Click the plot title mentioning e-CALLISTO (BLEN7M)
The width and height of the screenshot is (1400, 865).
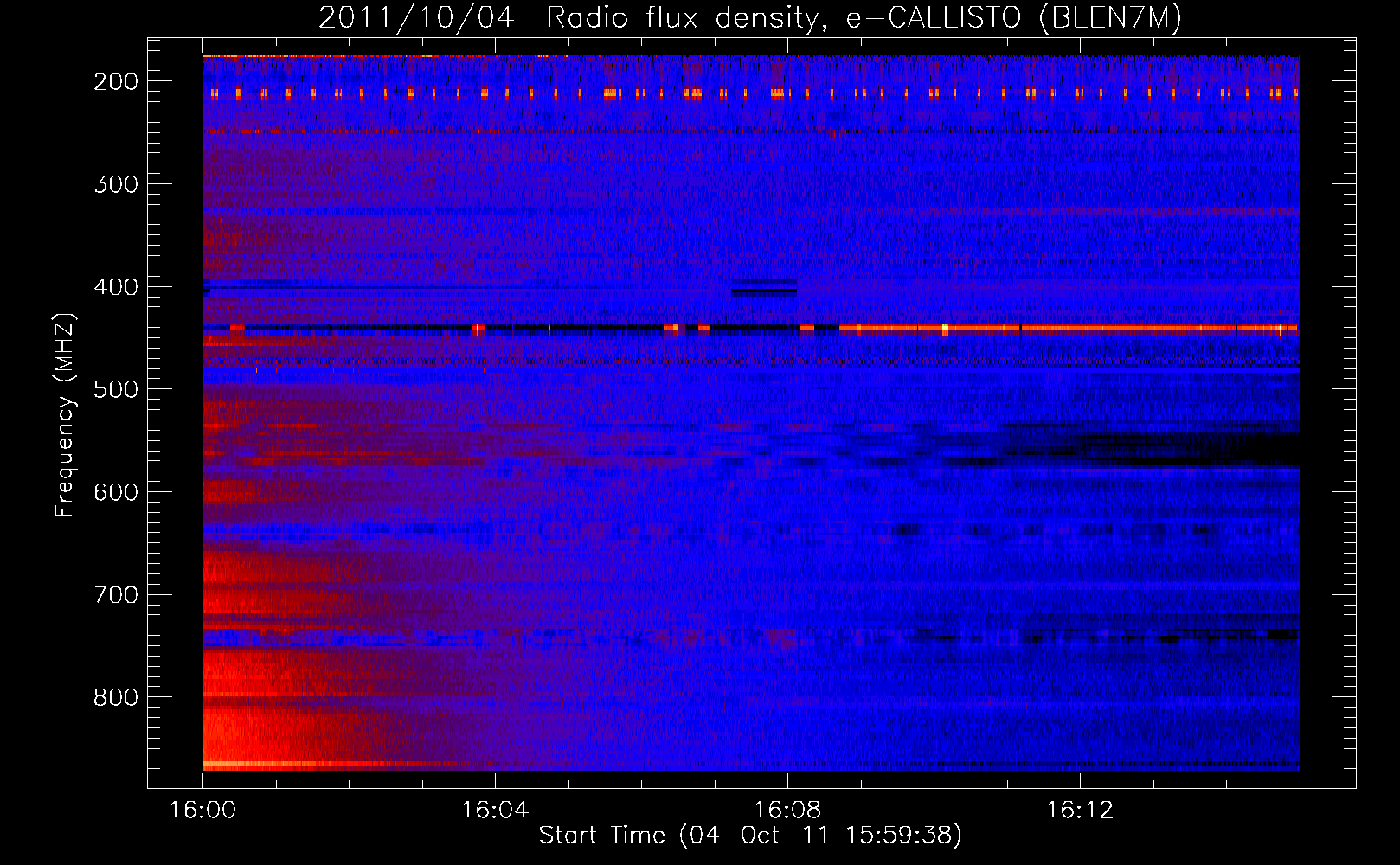750,18
